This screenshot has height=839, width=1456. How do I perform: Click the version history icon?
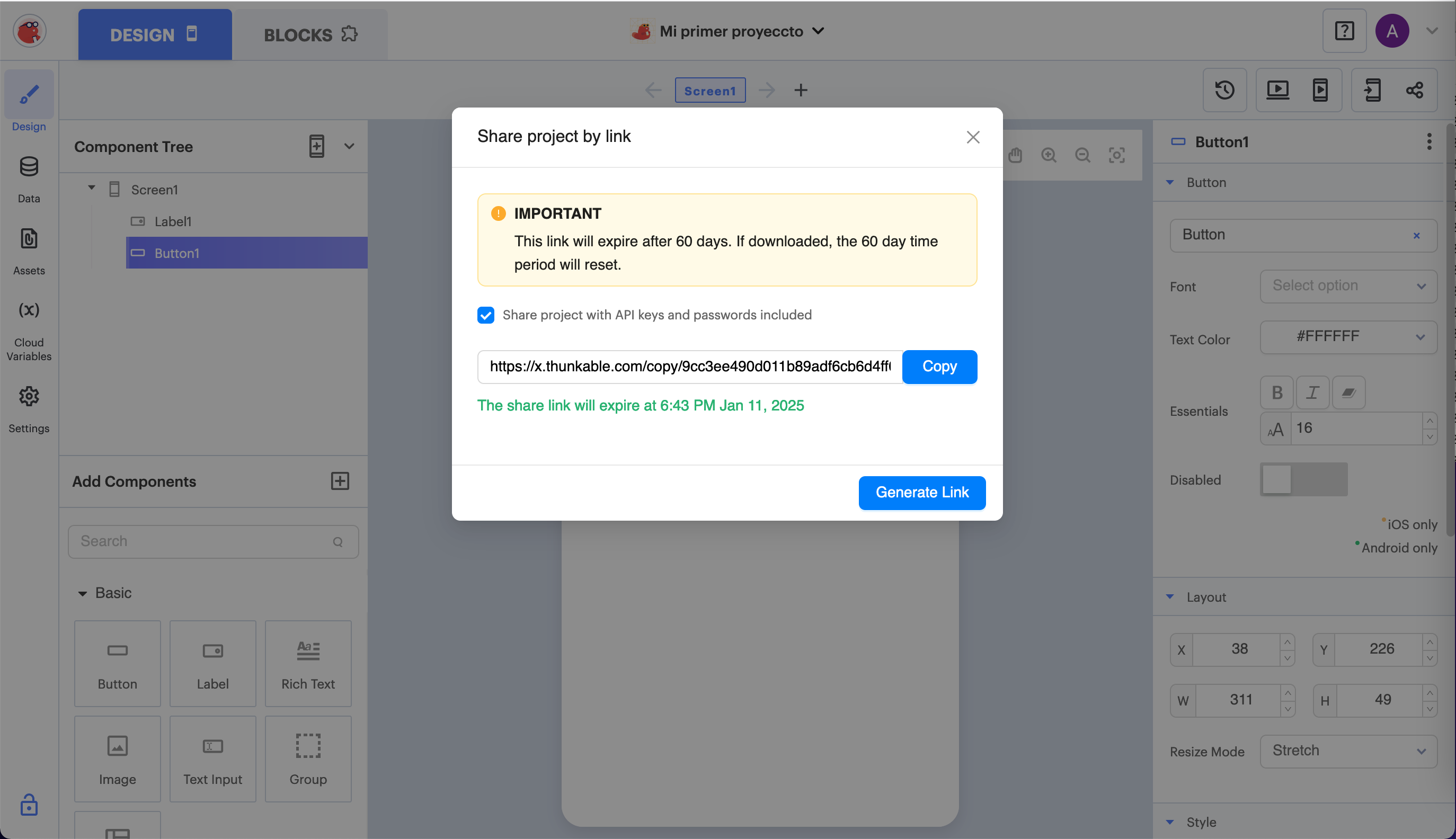pyautogui.click(x=1224, y=90)
